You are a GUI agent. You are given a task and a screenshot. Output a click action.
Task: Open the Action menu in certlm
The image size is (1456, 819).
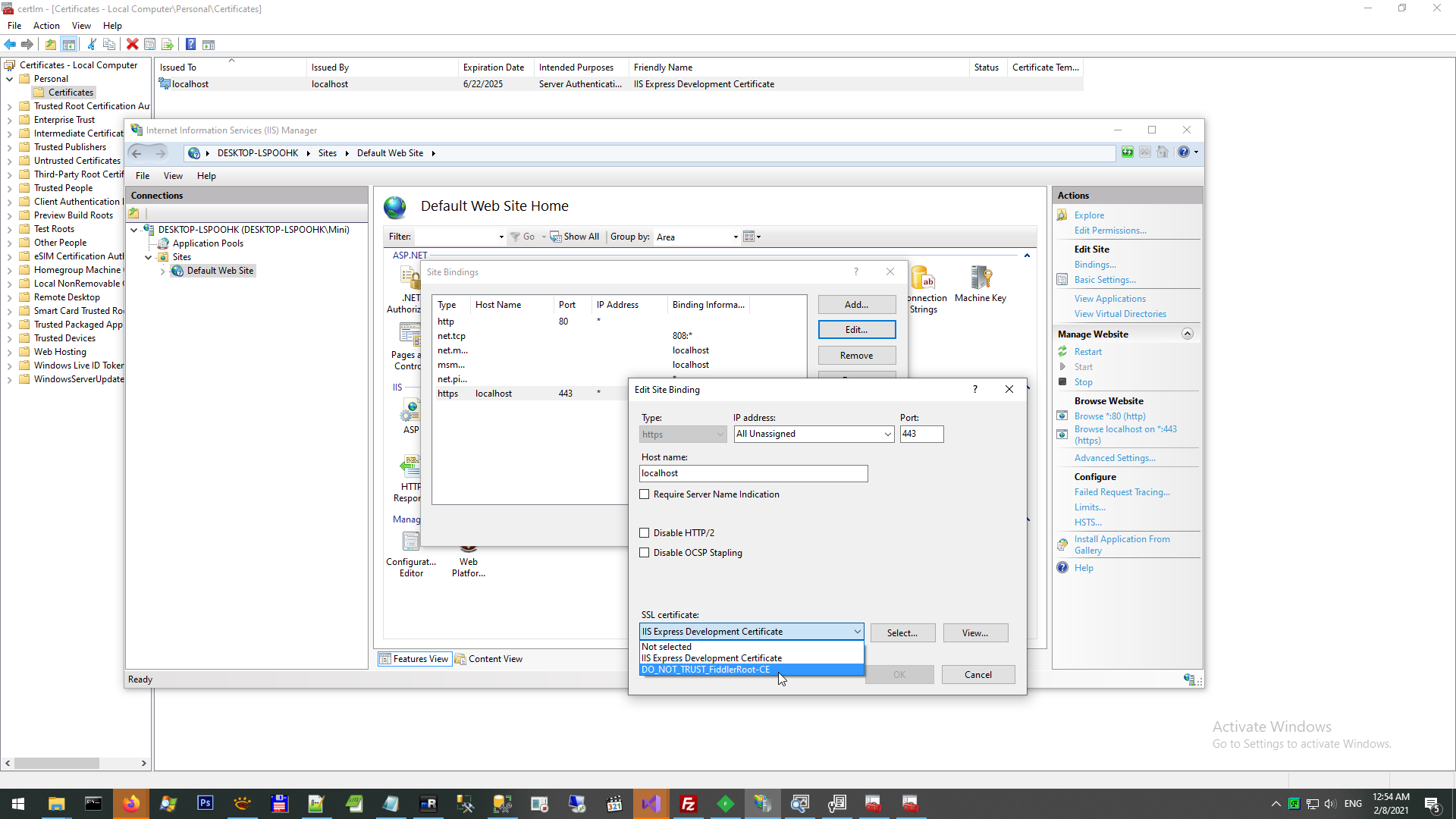[x=46, y=26]
